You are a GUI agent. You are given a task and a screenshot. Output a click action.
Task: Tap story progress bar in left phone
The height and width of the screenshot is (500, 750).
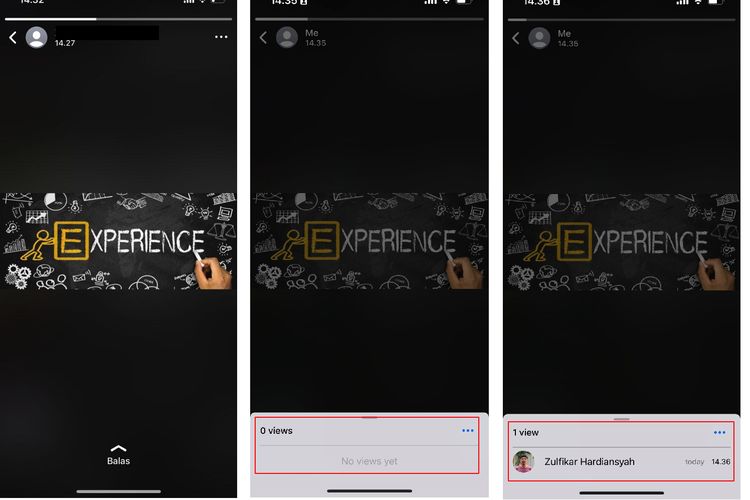pos(118,19)
